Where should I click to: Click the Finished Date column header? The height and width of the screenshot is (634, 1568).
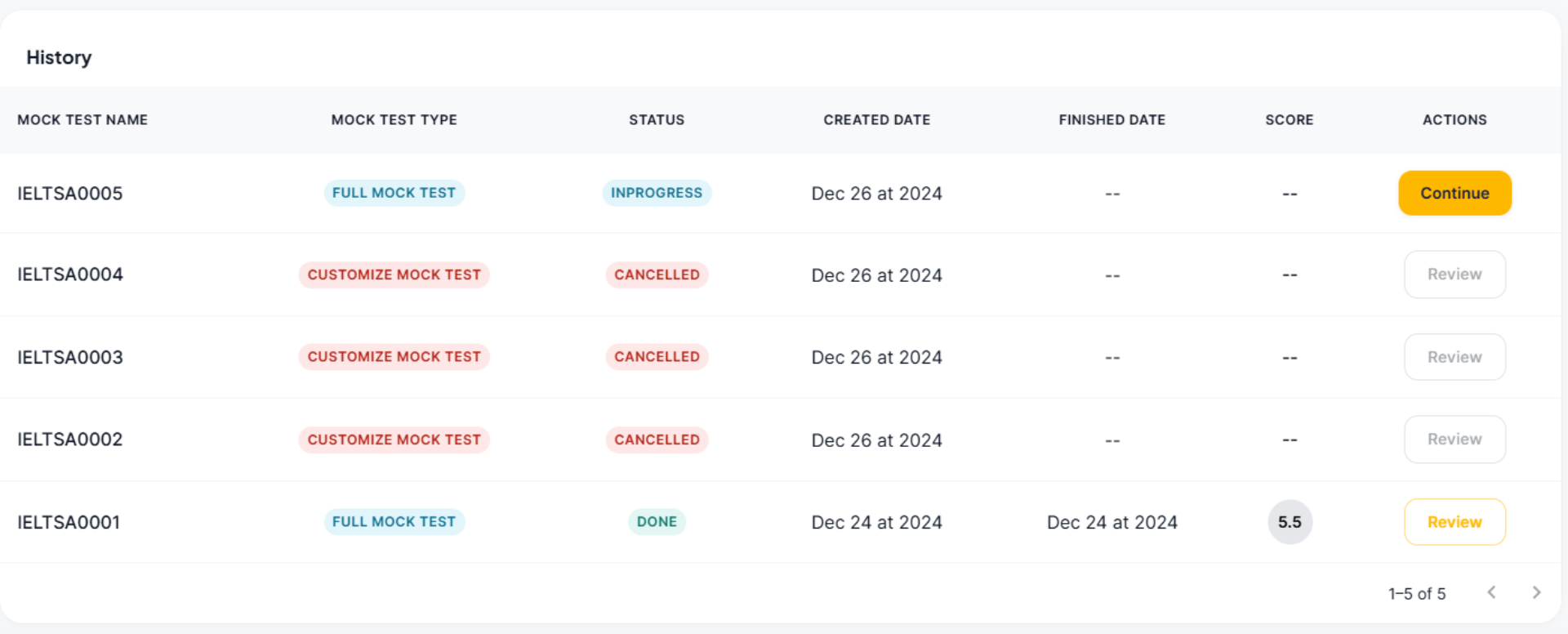pyautogui.click(x=1111, y=120)
